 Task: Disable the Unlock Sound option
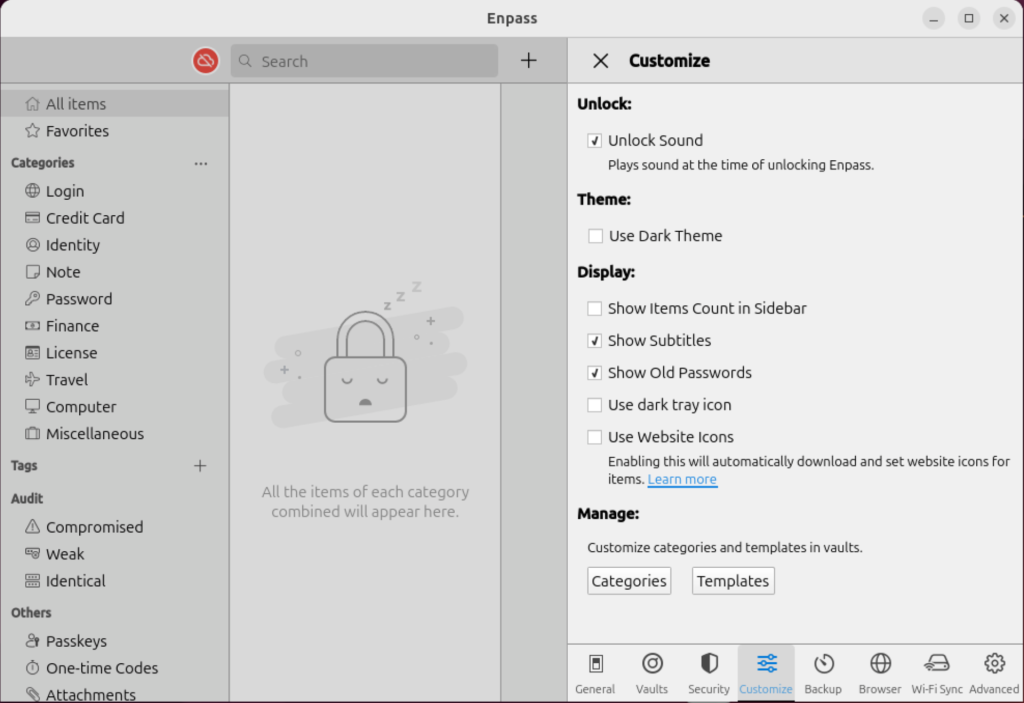point(595,141)
